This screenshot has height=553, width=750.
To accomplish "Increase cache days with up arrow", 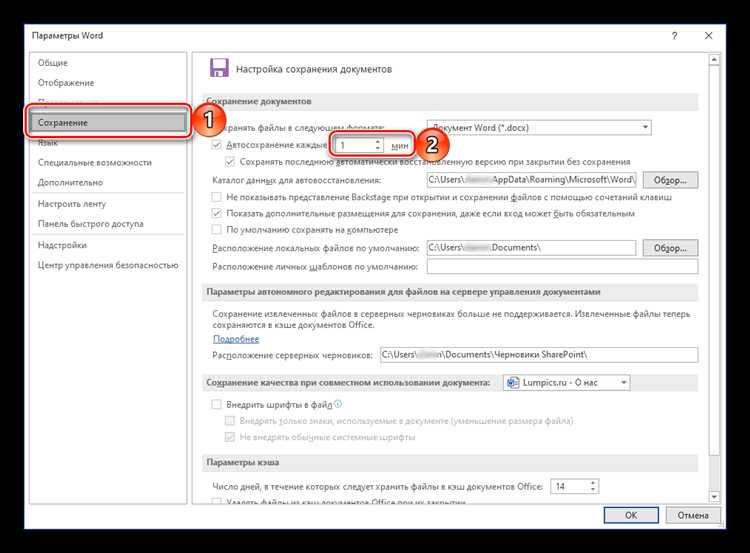I will point(593,483).
